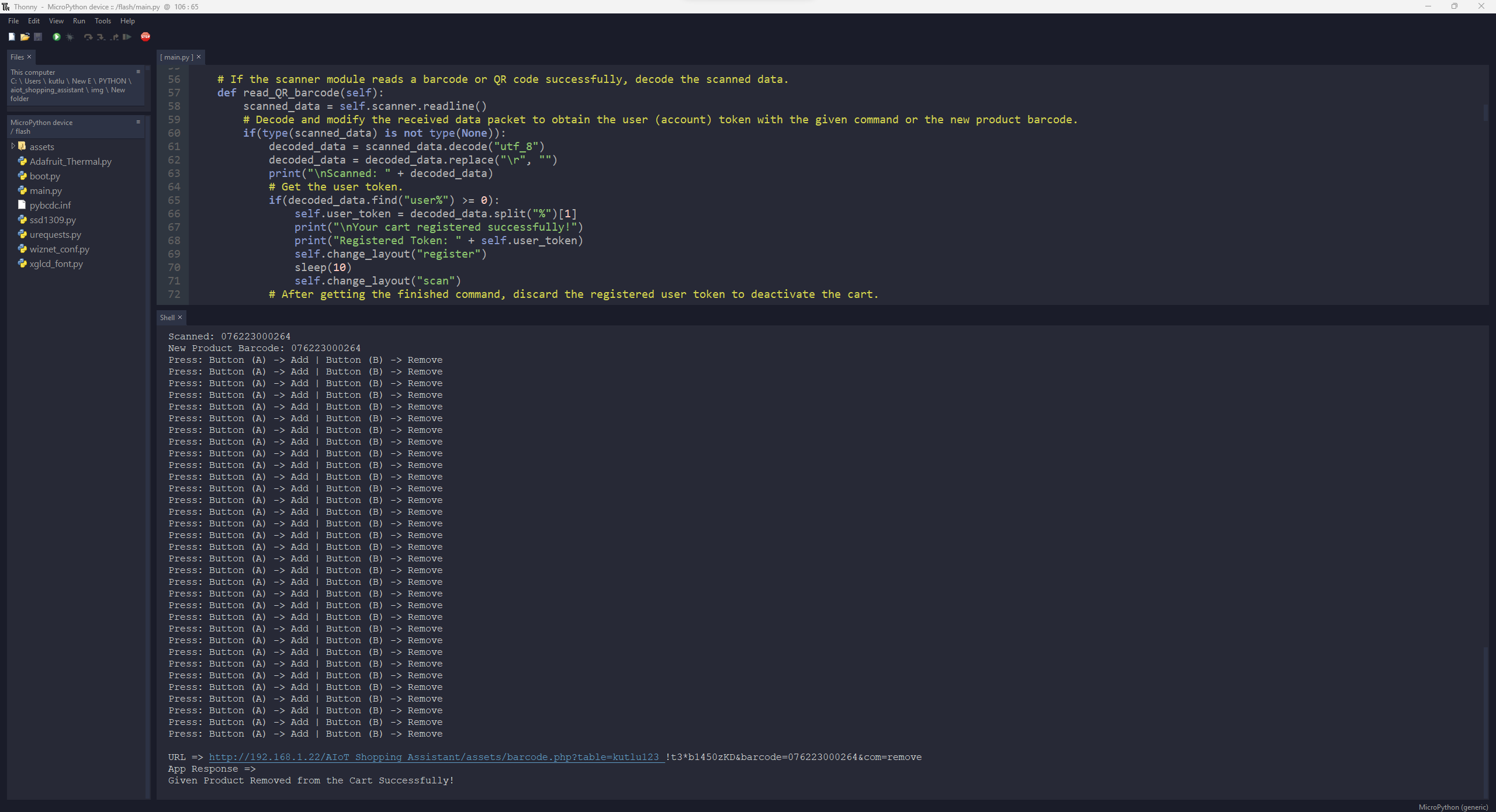The image size is (1496, 812).
Task: Open the Tools menu
Action: click(x=103, y=20)
